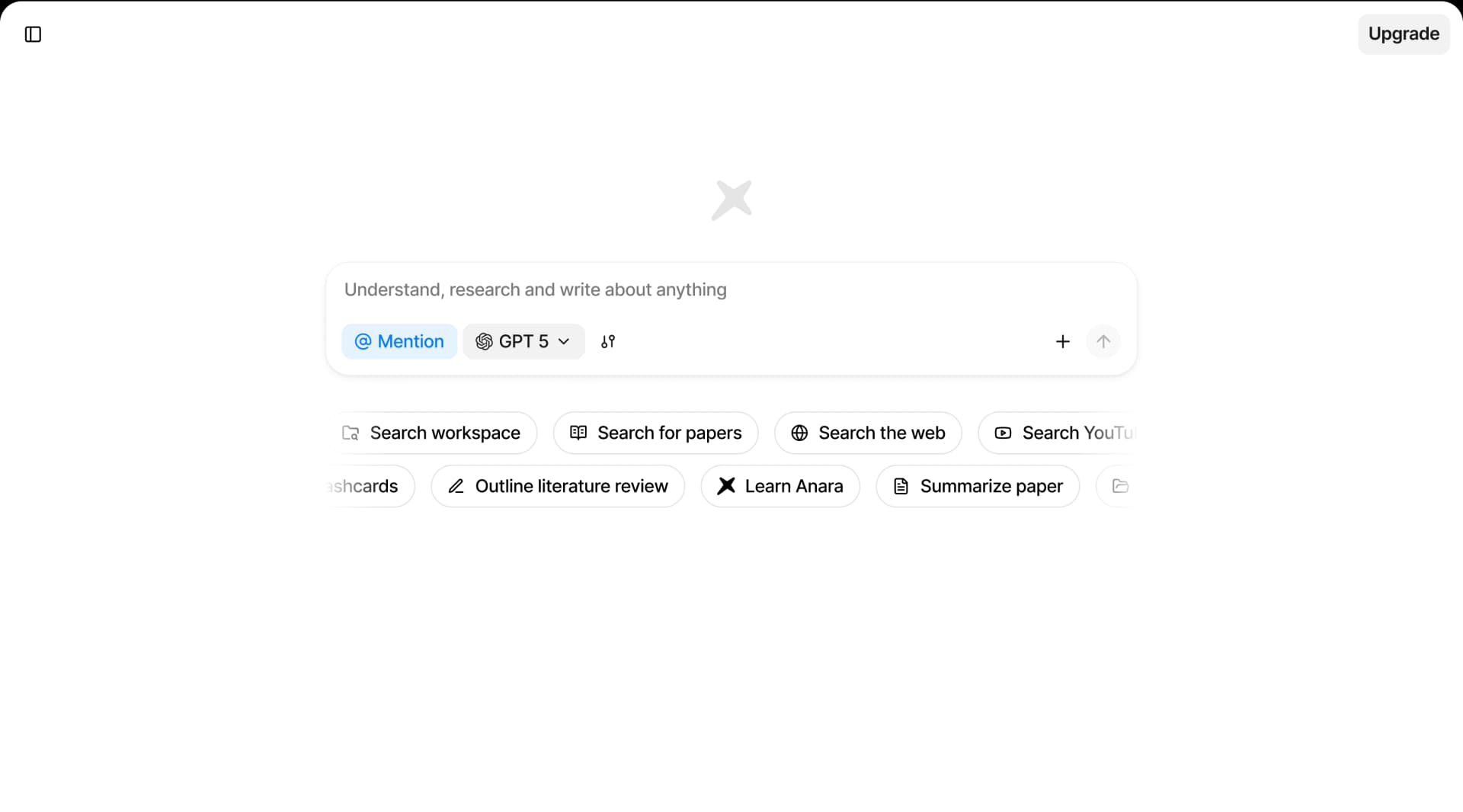1463x812 pixels.
Task: Open tuning sliders icon beside GPT 5
Action: 607,341
